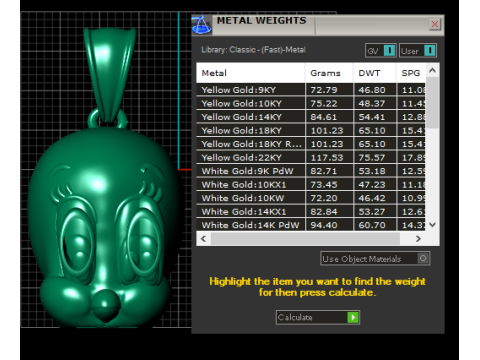Click the 75.57 DWT value
The height and width of the screenshot is (360, 480).
pos(372,158)
